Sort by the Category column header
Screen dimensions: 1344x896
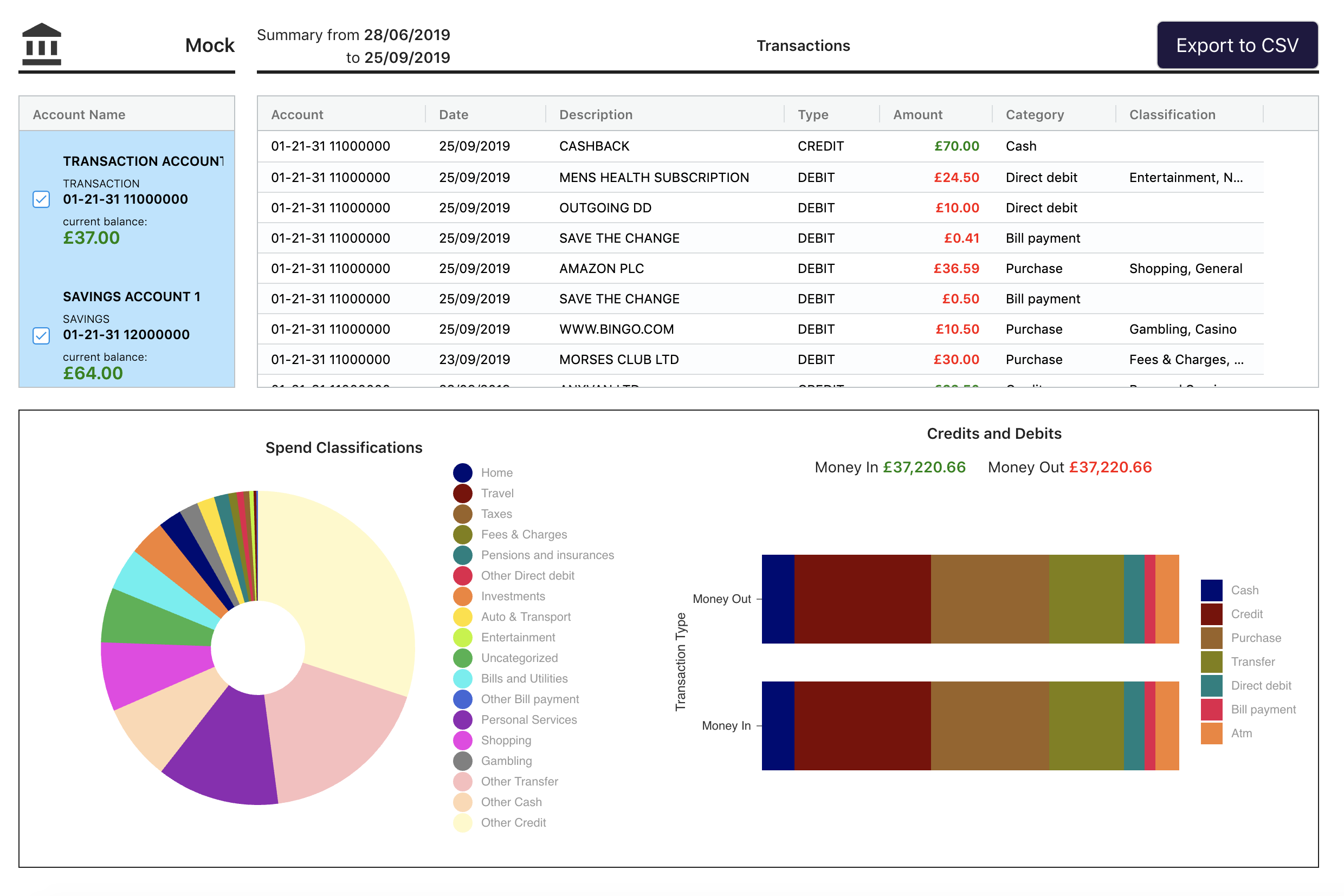point(1034,114)
